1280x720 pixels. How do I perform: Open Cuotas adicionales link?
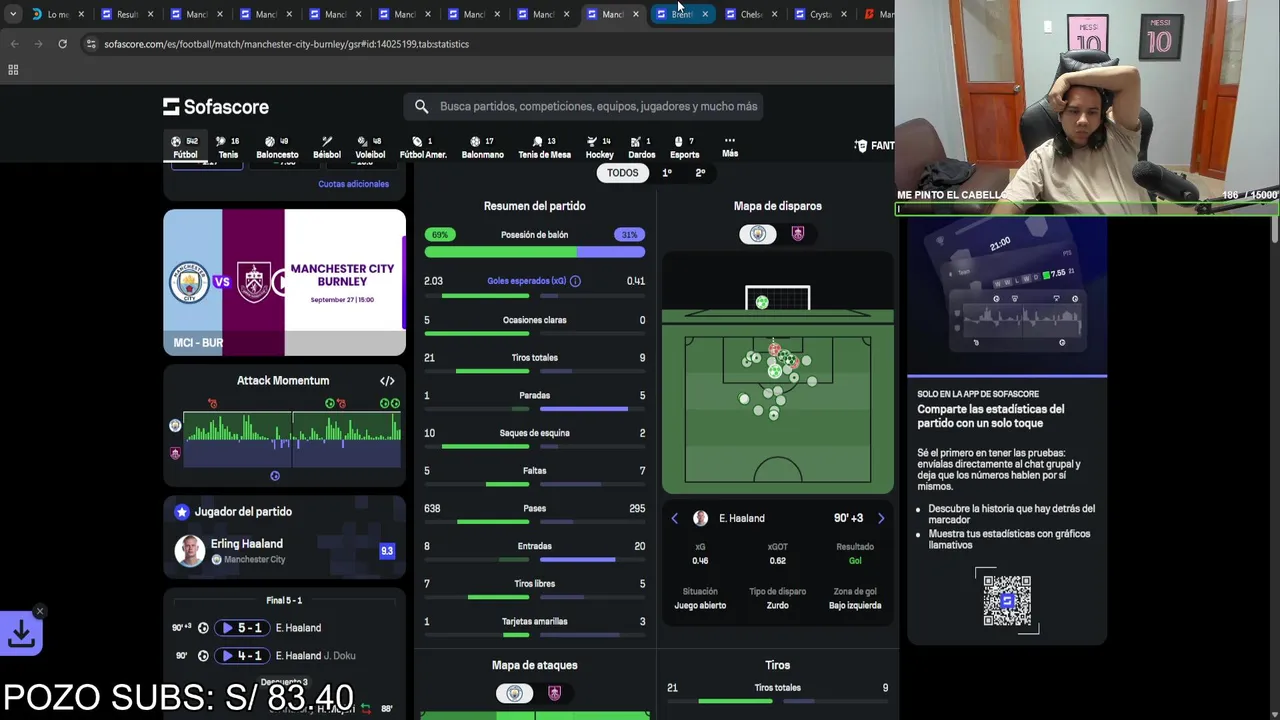click(x=353, y=184)
